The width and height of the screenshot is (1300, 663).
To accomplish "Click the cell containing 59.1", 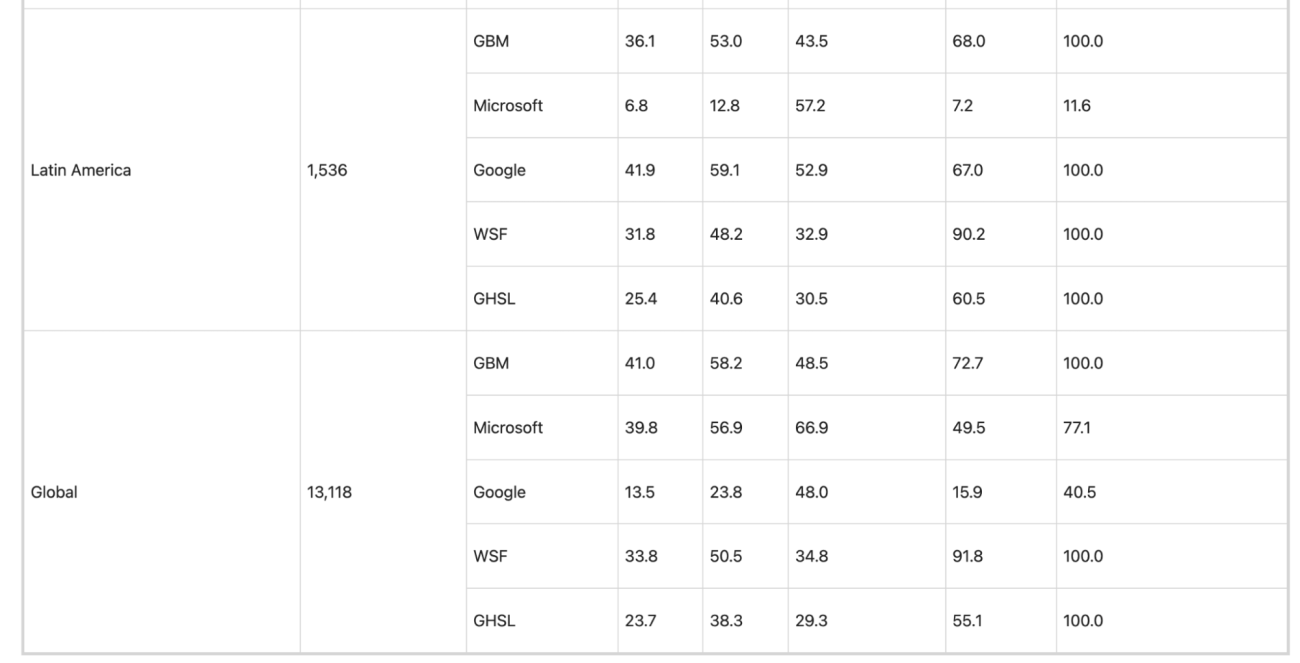I will [x=725, y=170].
